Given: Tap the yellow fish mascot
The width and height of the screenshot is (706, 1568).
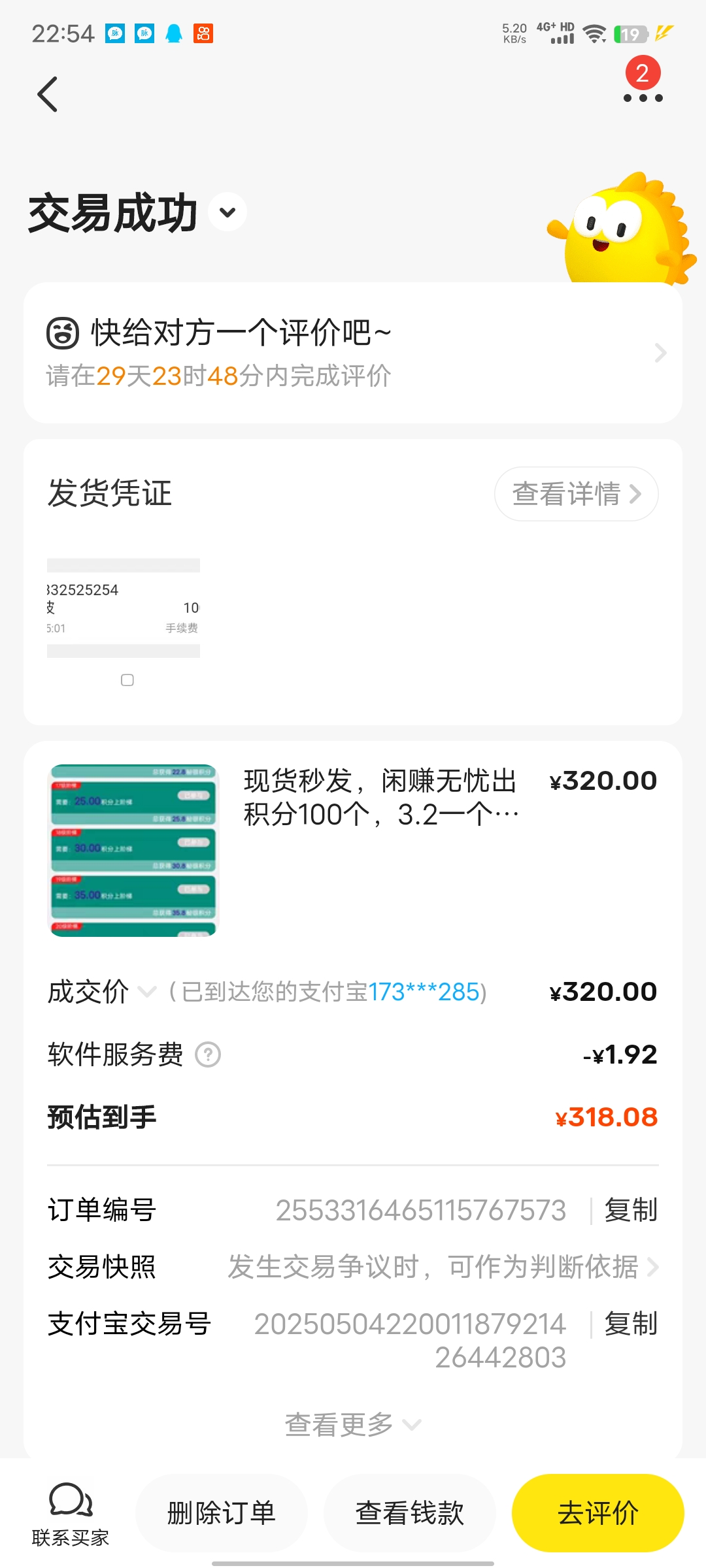Looking at the screenshot, I should [622, 229].
